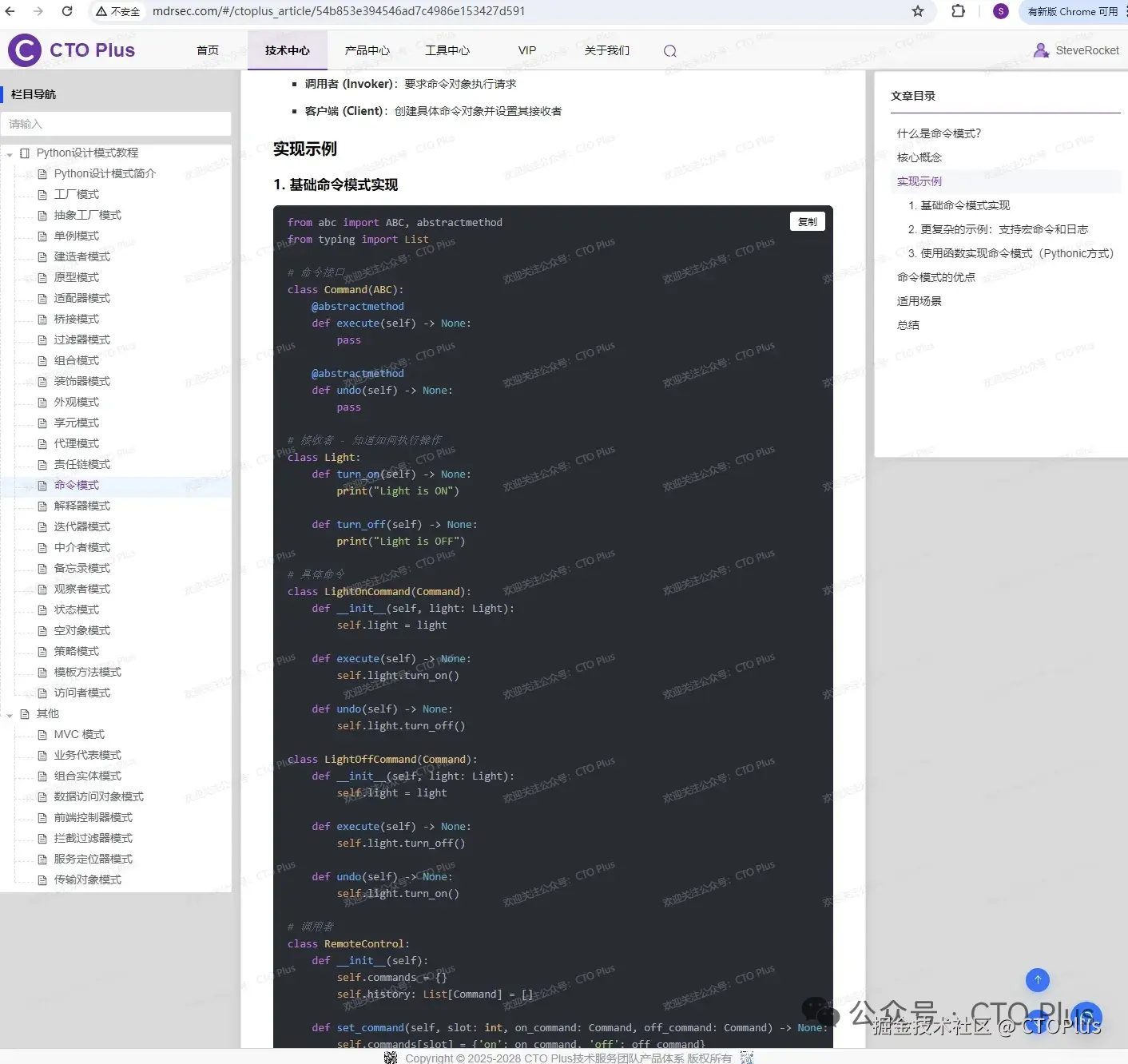The image size is (1128, 1064).
Task: Click the browser refresh icon
Action: [x=67, y=11]
